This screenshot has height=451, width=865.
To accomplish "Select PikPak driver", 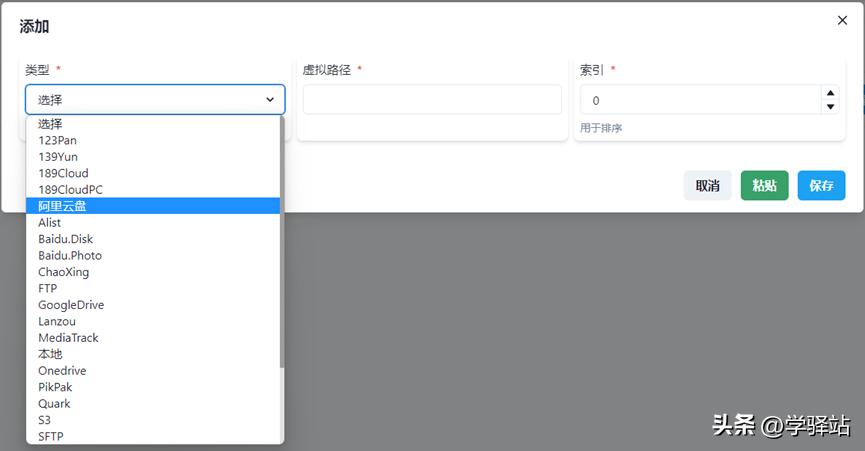I will (153, 387).
